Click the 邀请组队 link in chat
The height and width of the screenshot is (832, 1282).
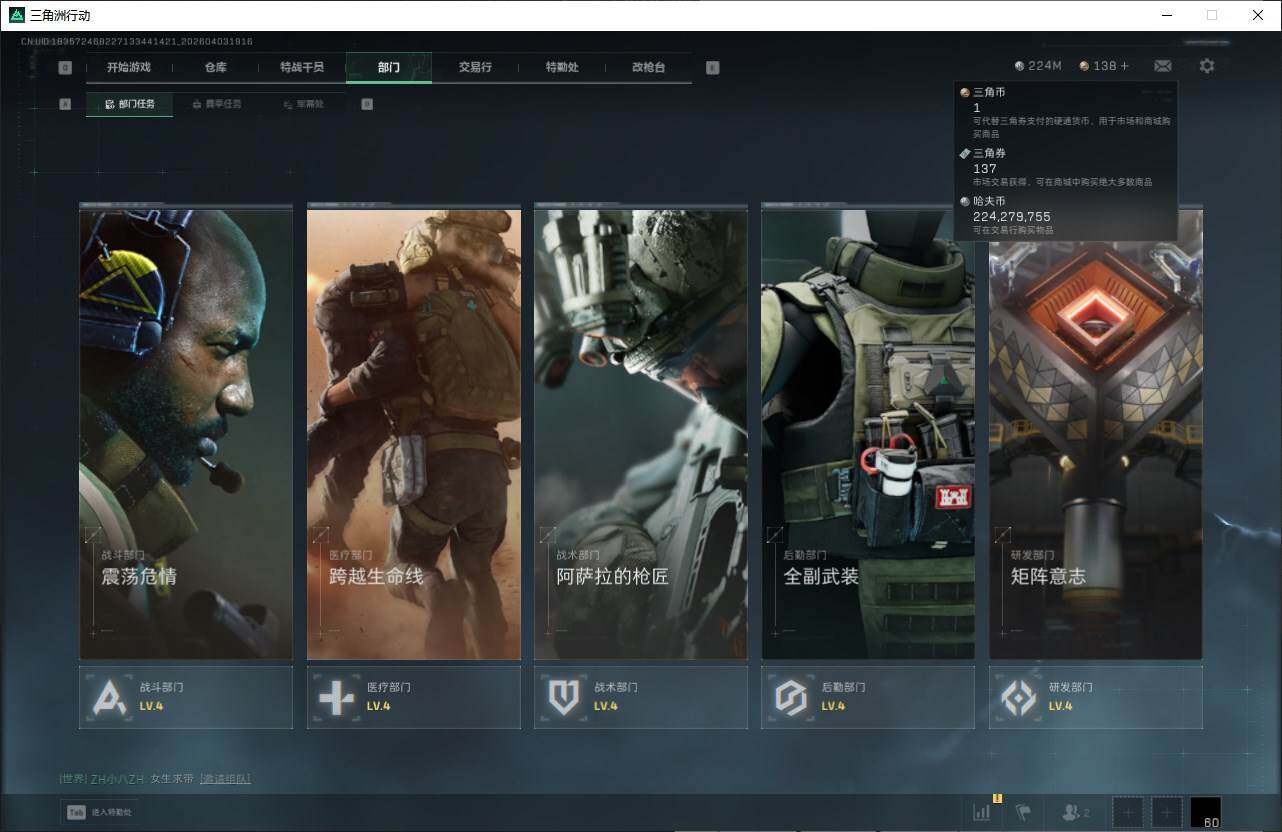[225, 778]
